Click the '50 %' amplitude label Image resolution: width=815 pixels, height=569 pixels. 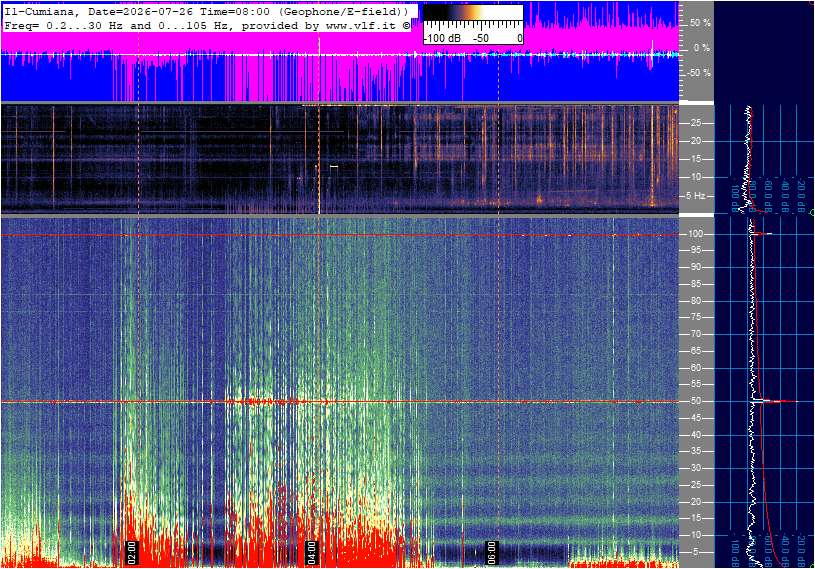point(700,23)
